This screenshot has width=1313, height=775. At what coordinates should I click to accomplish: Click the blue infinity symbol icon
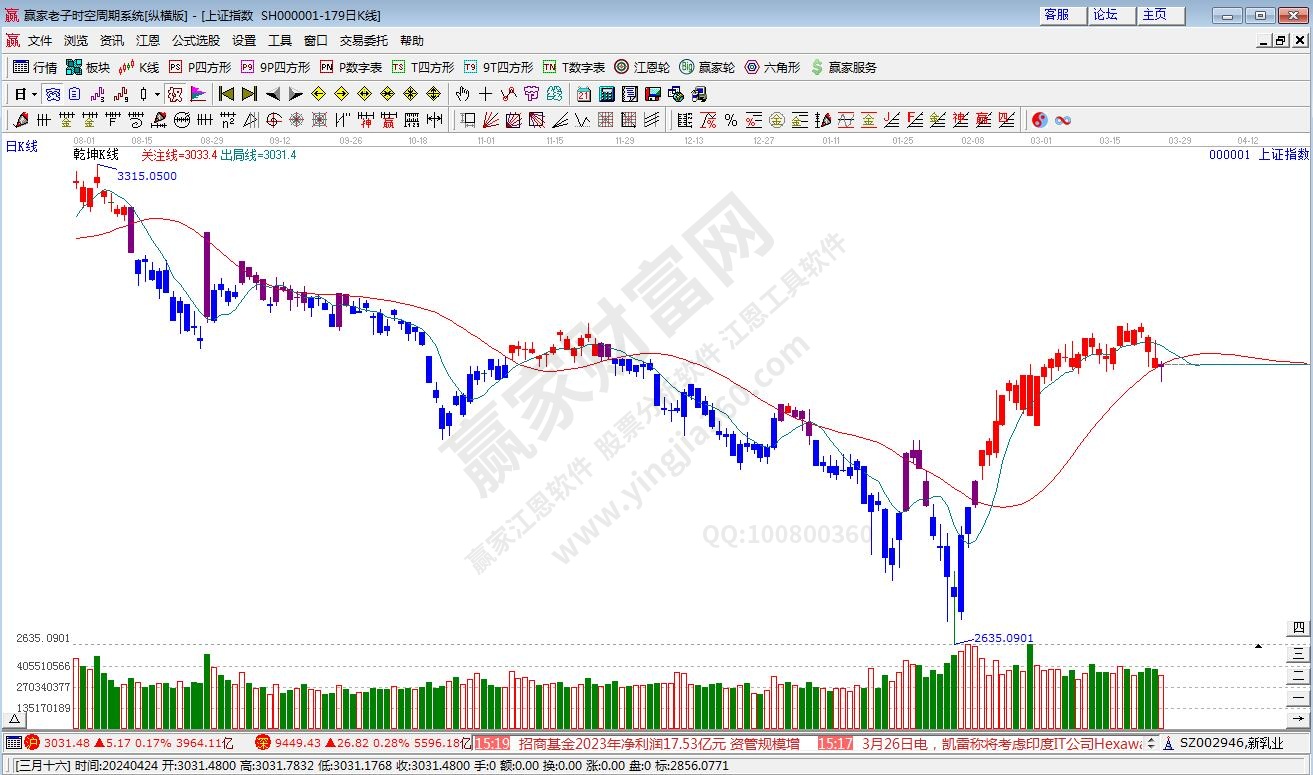[x=1063, y=120]
